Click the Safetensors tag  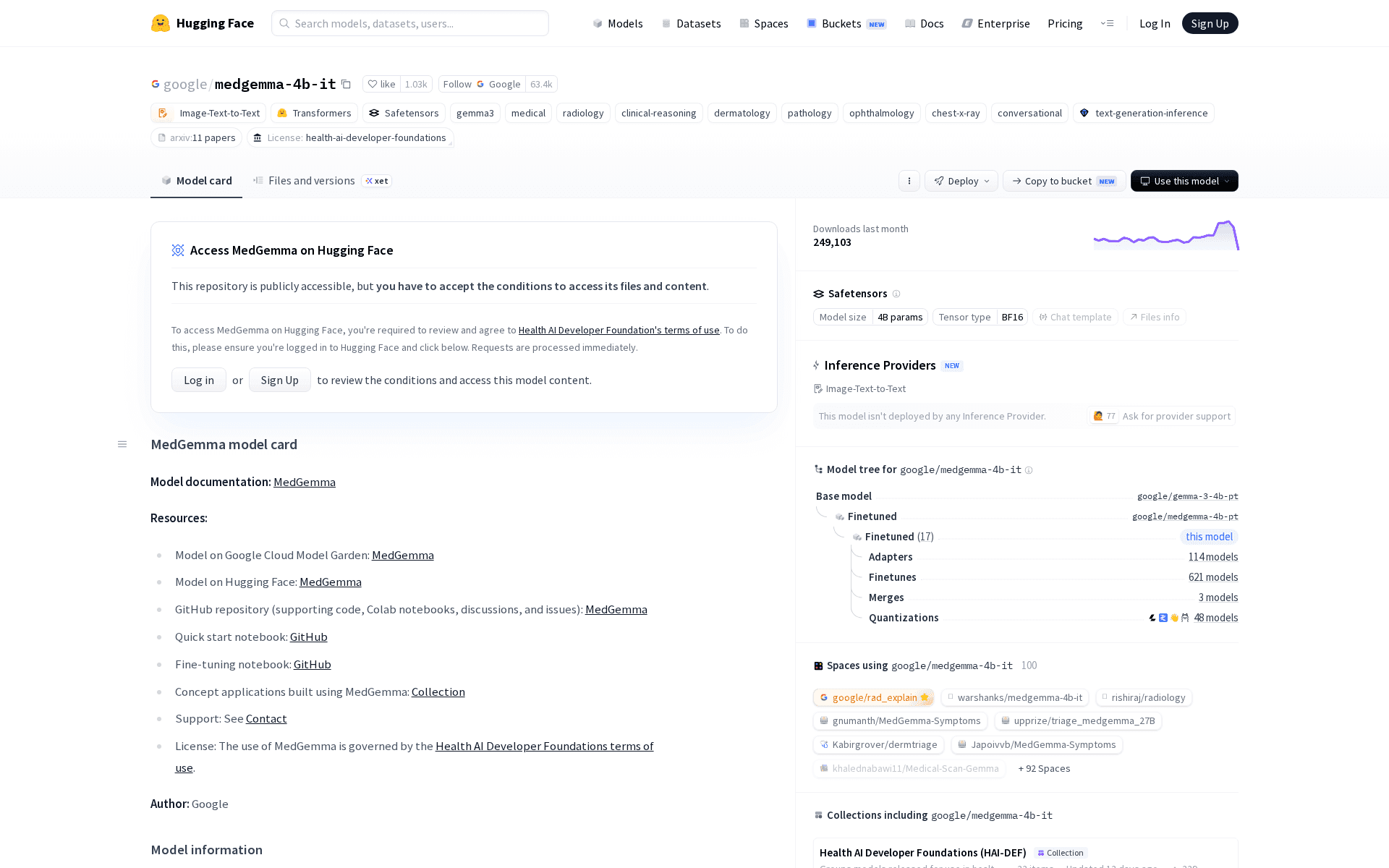(x=404, y=113)
